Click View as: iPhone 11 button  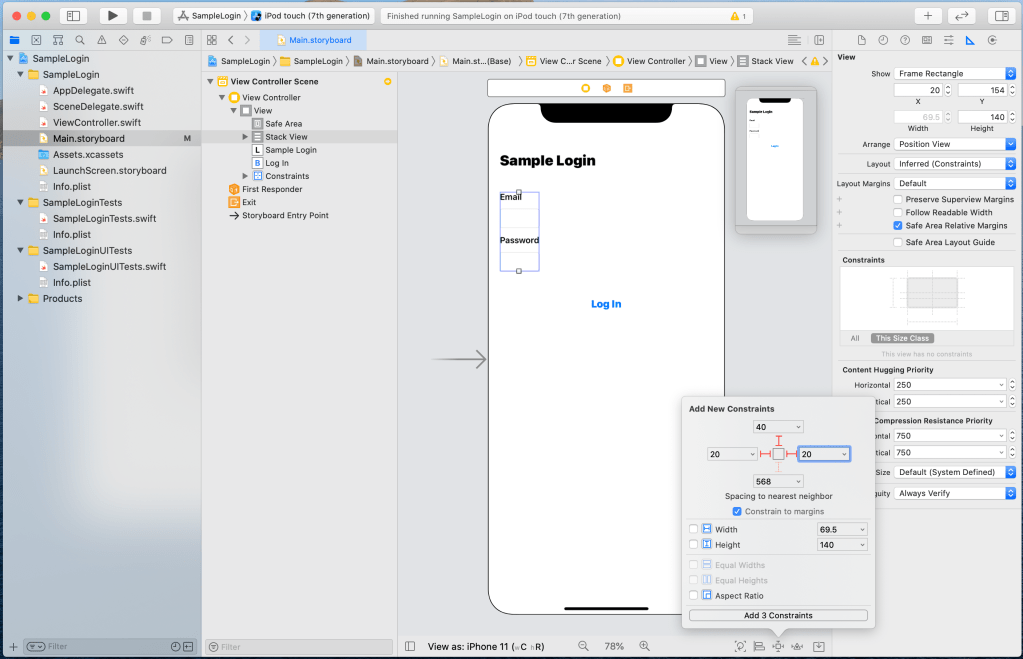[x=487, y=646]
